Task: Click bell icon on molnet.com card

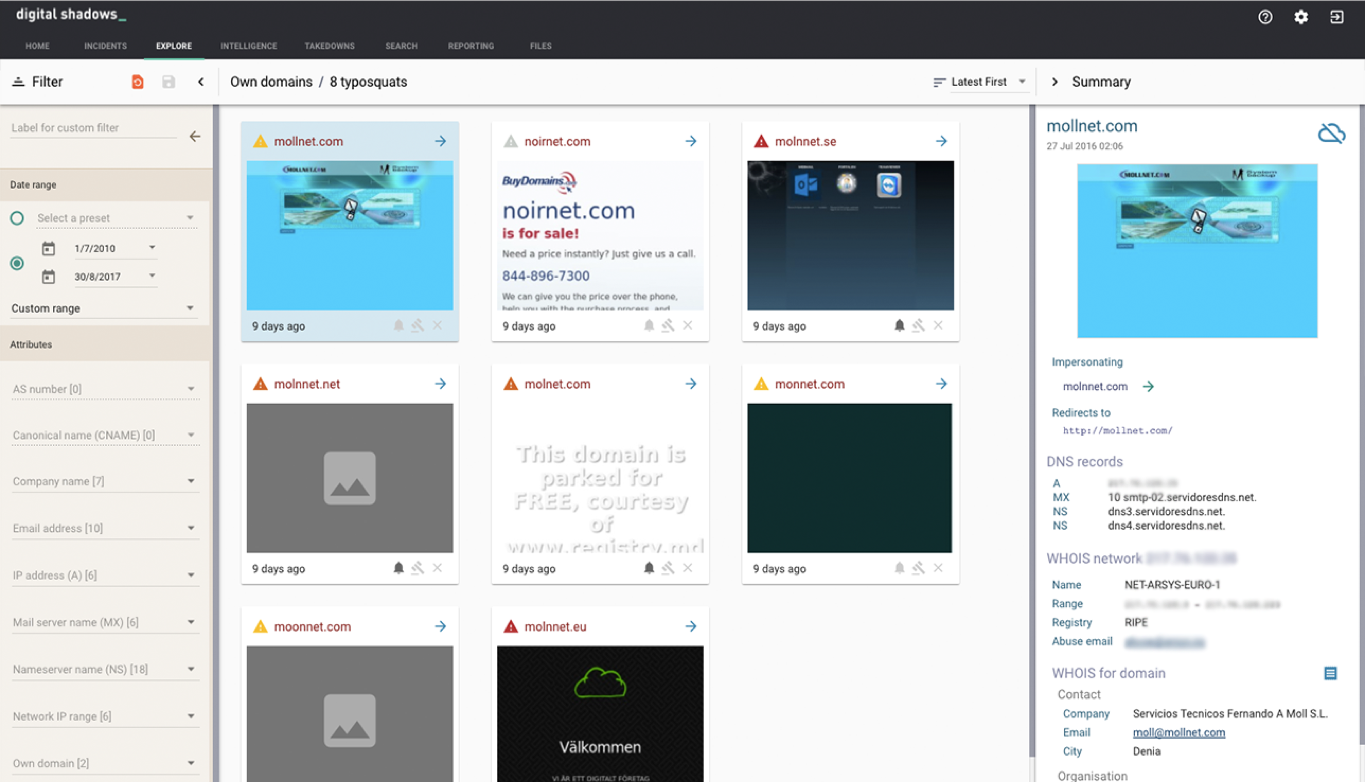Action: click(649, 568)
